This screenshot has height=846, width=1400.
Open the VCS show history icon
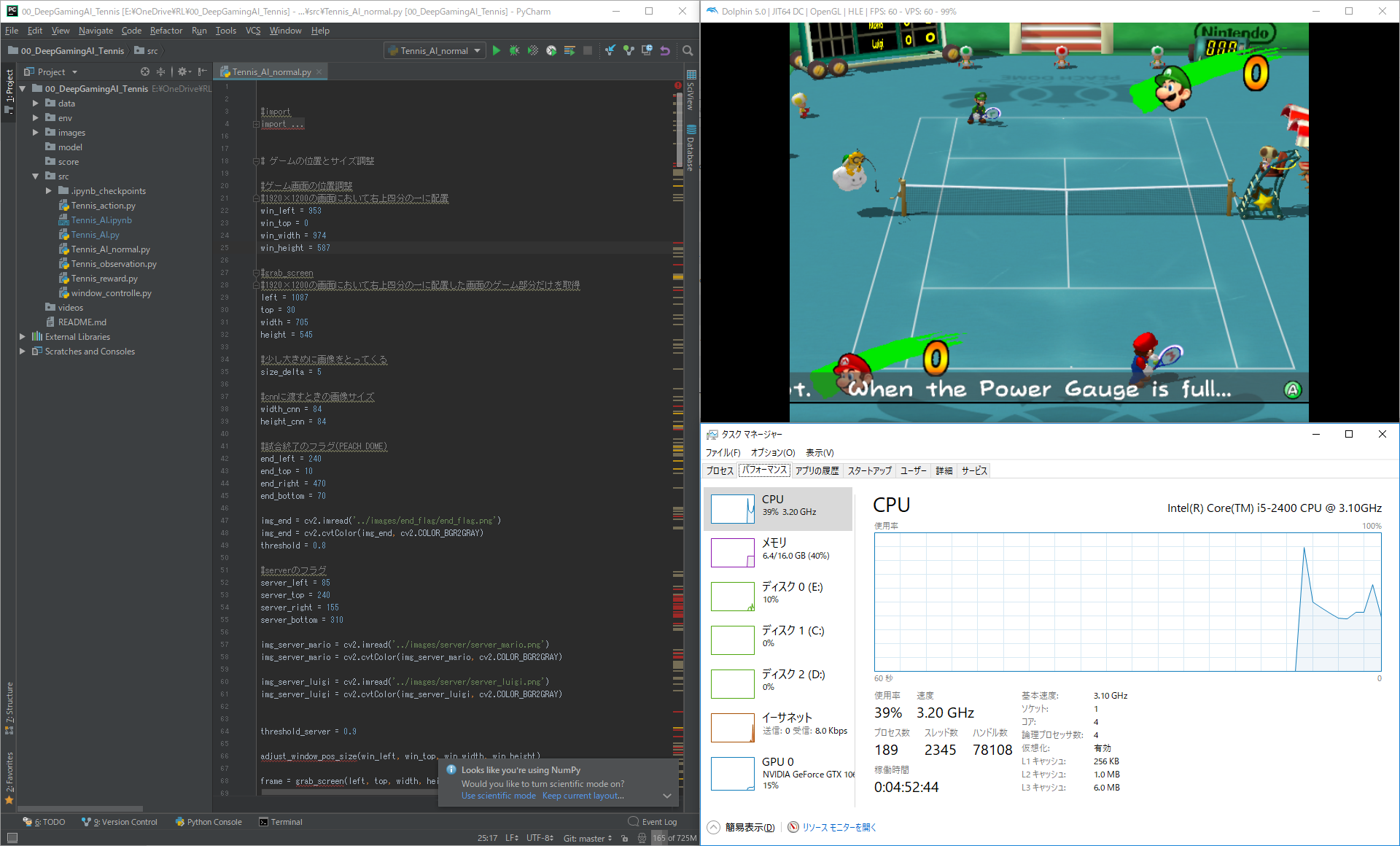tap(647, 50)
